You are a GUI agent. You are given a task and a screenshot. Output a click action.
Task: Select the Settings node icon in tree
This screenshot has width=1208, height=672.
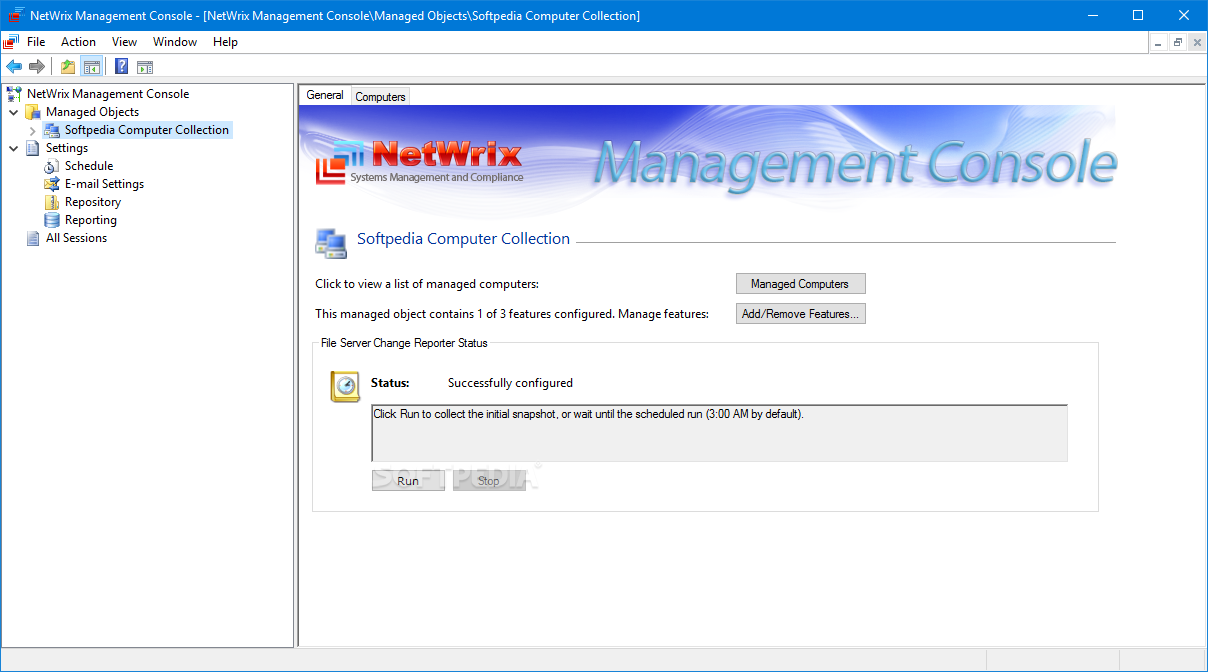click(33, 148)
